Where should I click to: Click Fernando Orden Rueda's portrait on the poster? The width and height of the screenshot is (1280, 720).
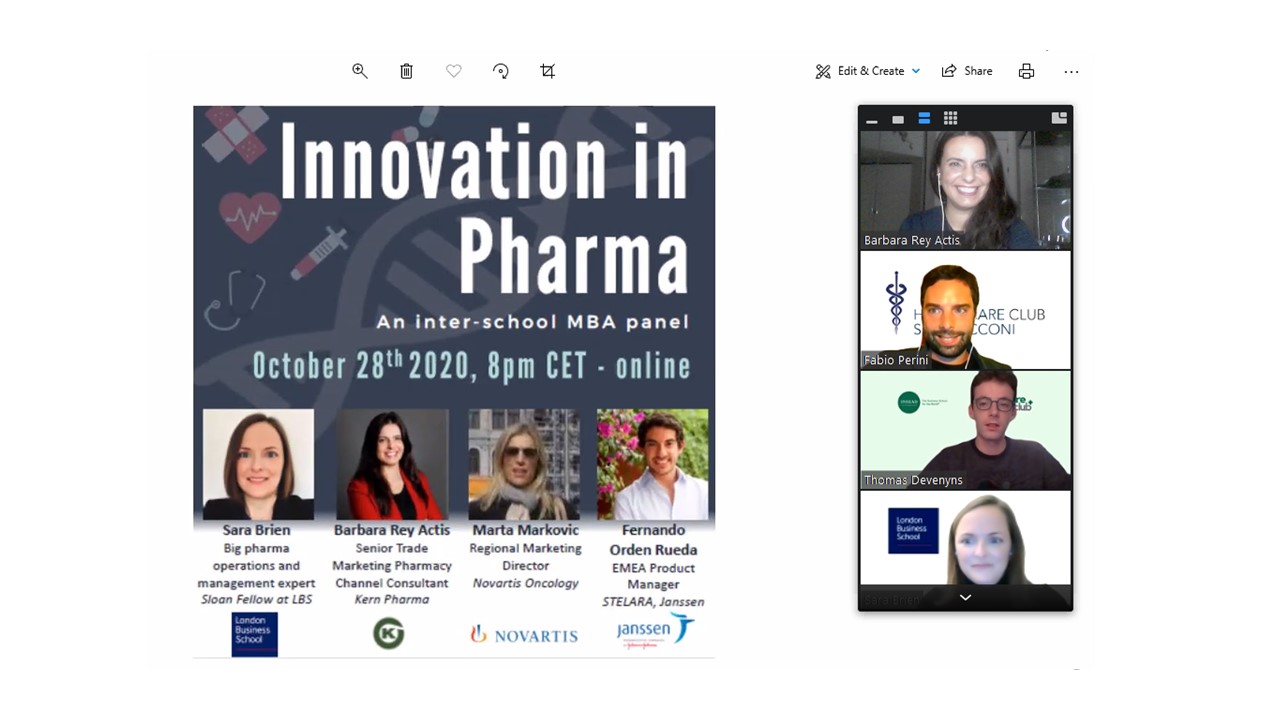(653, 464)
